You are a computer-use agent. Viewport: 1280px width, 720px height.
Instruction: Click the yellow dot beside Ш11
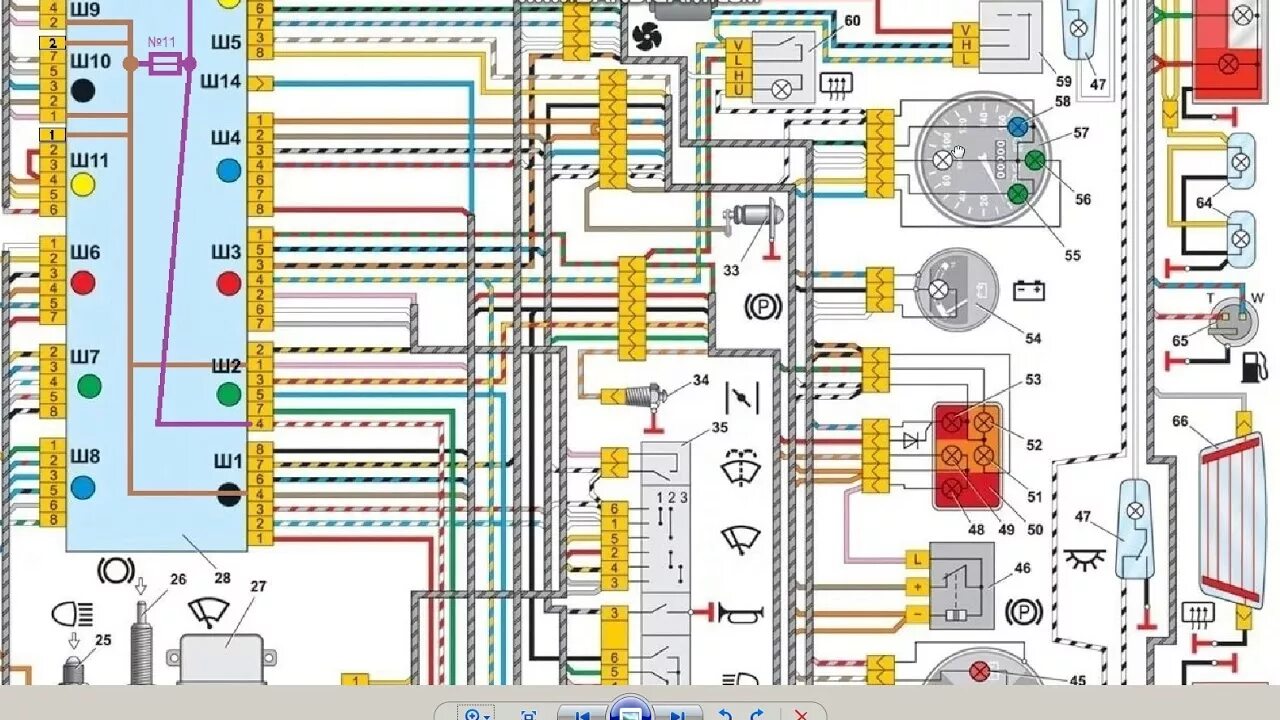point(83,184)
